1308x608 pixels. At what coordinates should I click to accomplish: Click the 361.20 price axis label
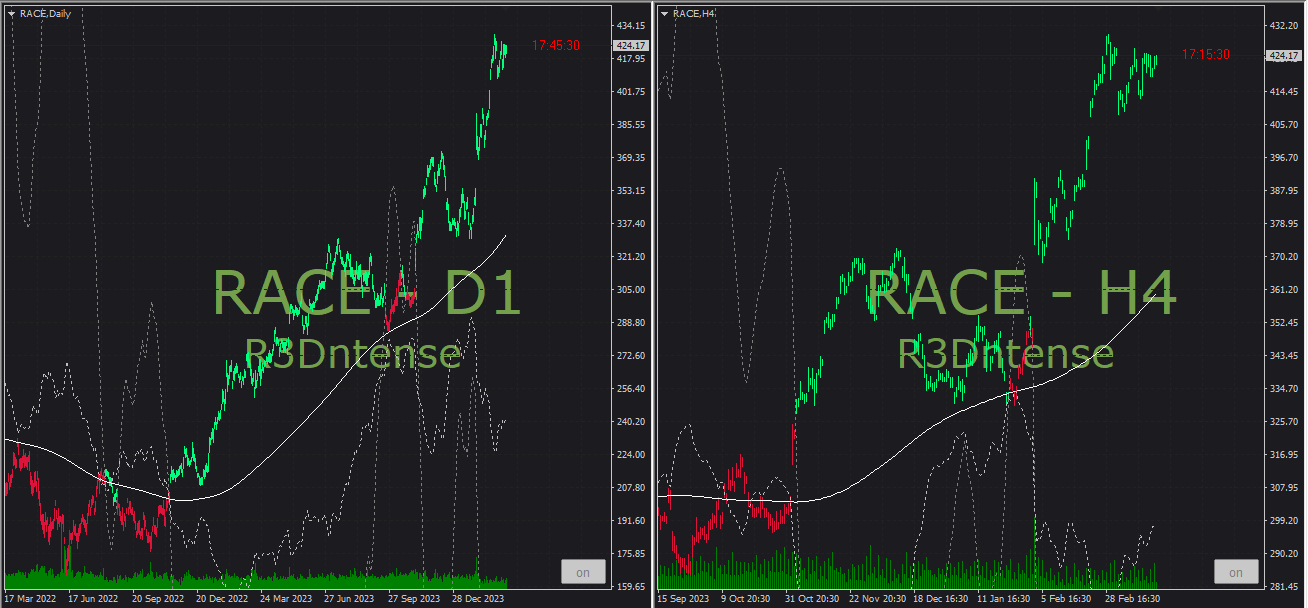(x=1283, y=289)
